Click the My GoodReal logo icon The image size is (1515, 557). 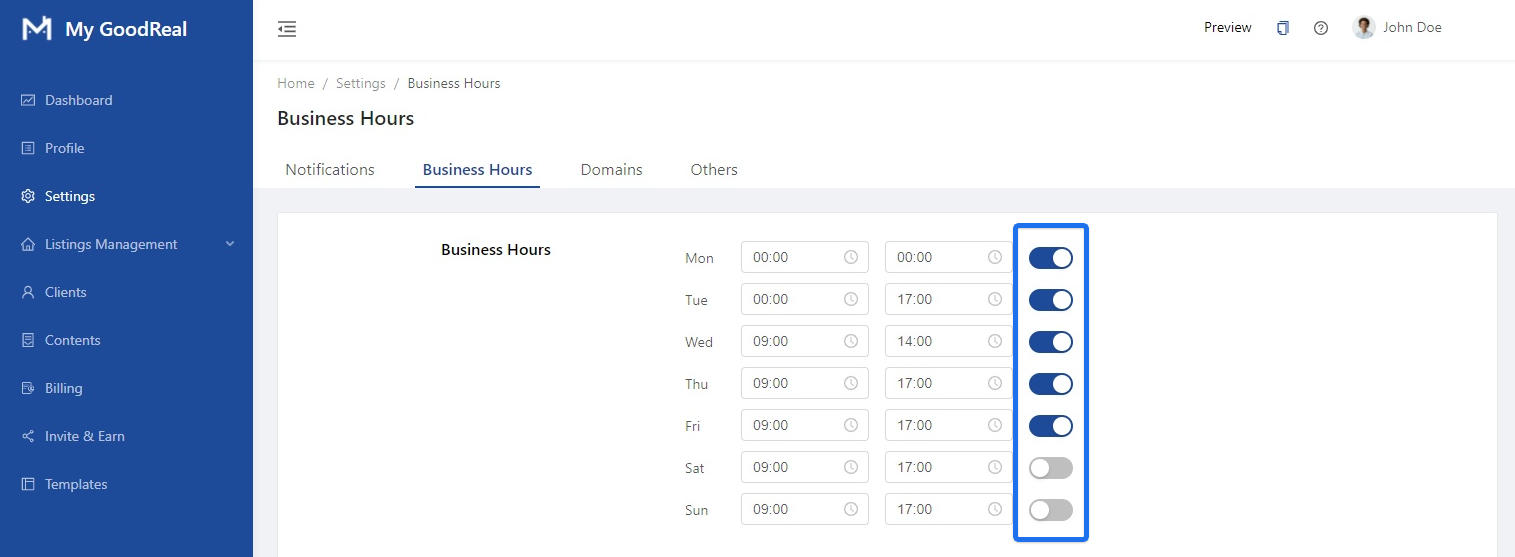(37, 29)
